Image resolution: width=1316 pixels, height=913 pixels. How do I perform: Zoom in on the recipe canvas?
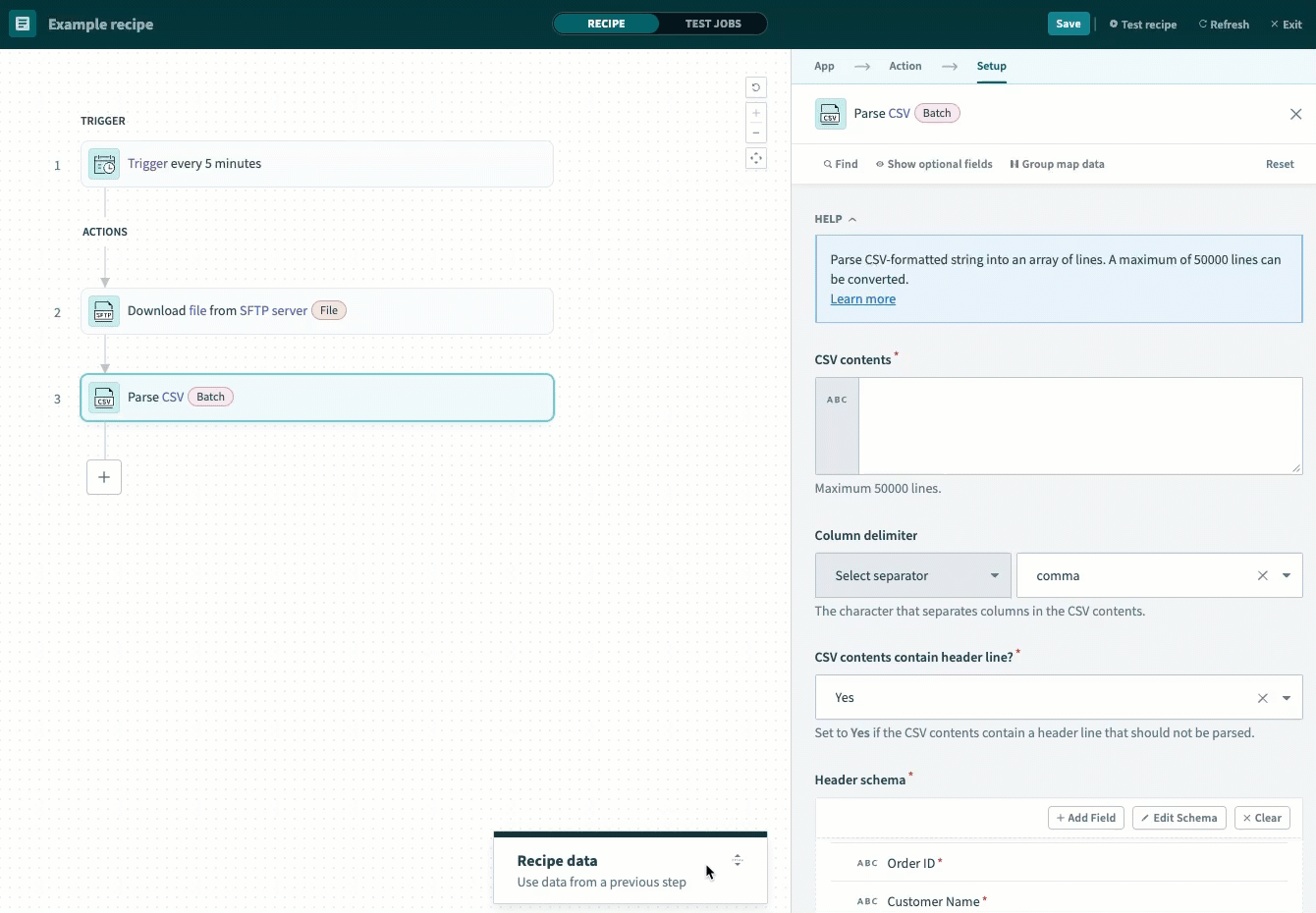tap(756, 112)
